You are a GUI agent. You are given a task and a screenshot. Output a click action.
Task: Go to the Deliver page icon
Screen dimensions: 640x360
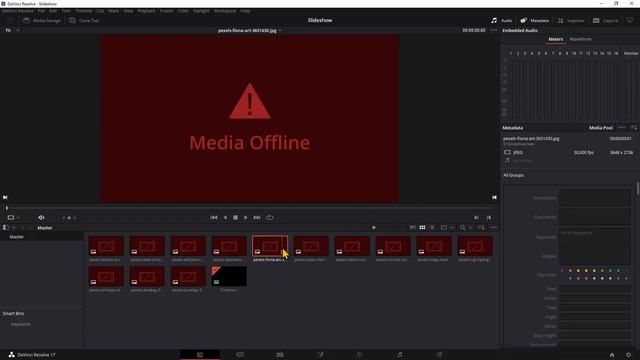[440, 355]
